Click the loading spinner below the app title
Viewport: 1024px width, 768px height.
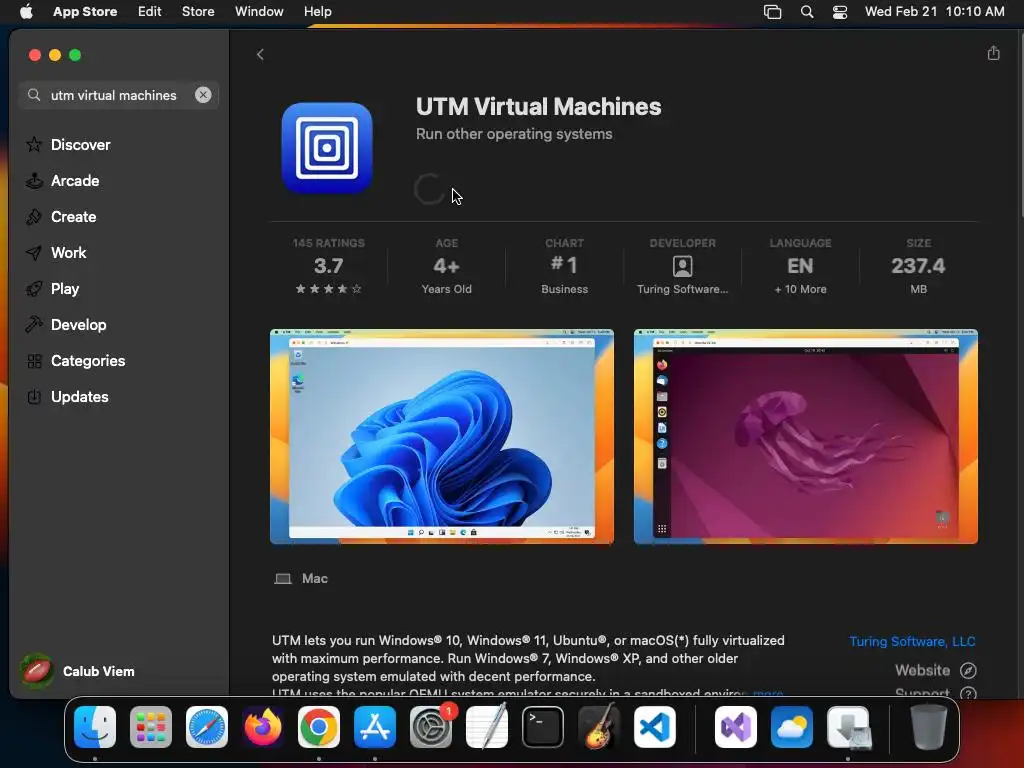point(429,189)
